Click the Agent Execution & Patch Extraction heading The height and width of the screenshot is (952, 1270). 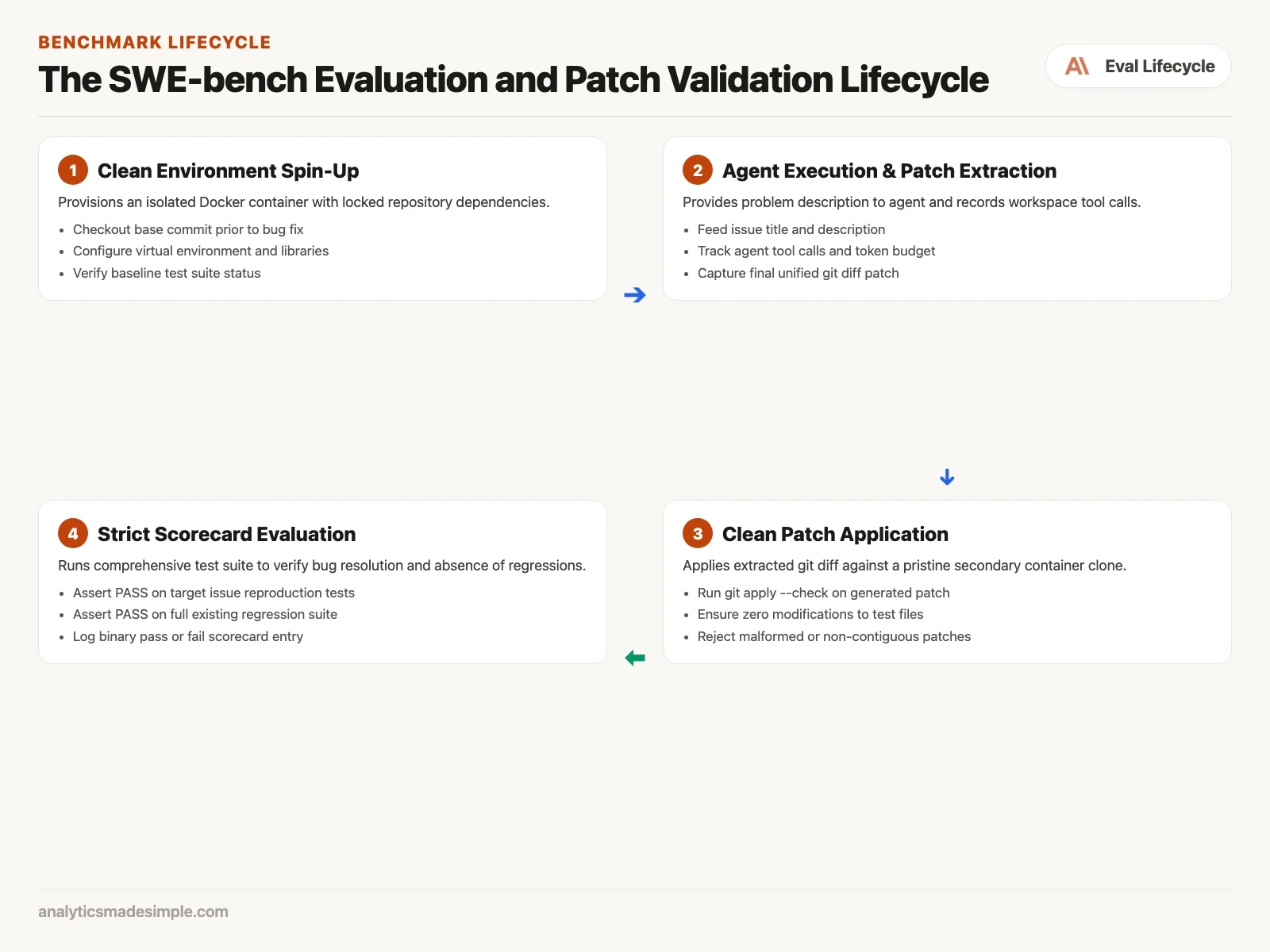click(889, 171)
